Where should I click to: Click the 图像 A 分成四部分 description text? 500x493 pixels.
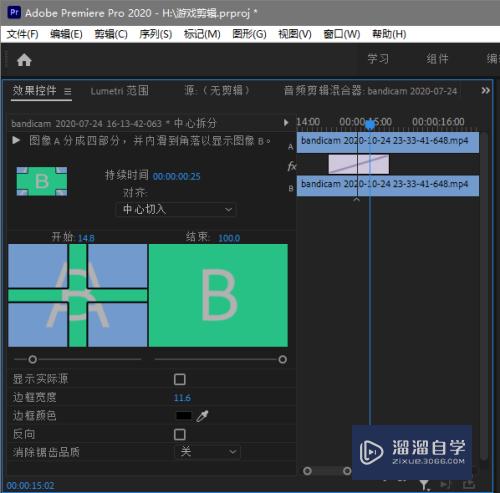[150, 141]
